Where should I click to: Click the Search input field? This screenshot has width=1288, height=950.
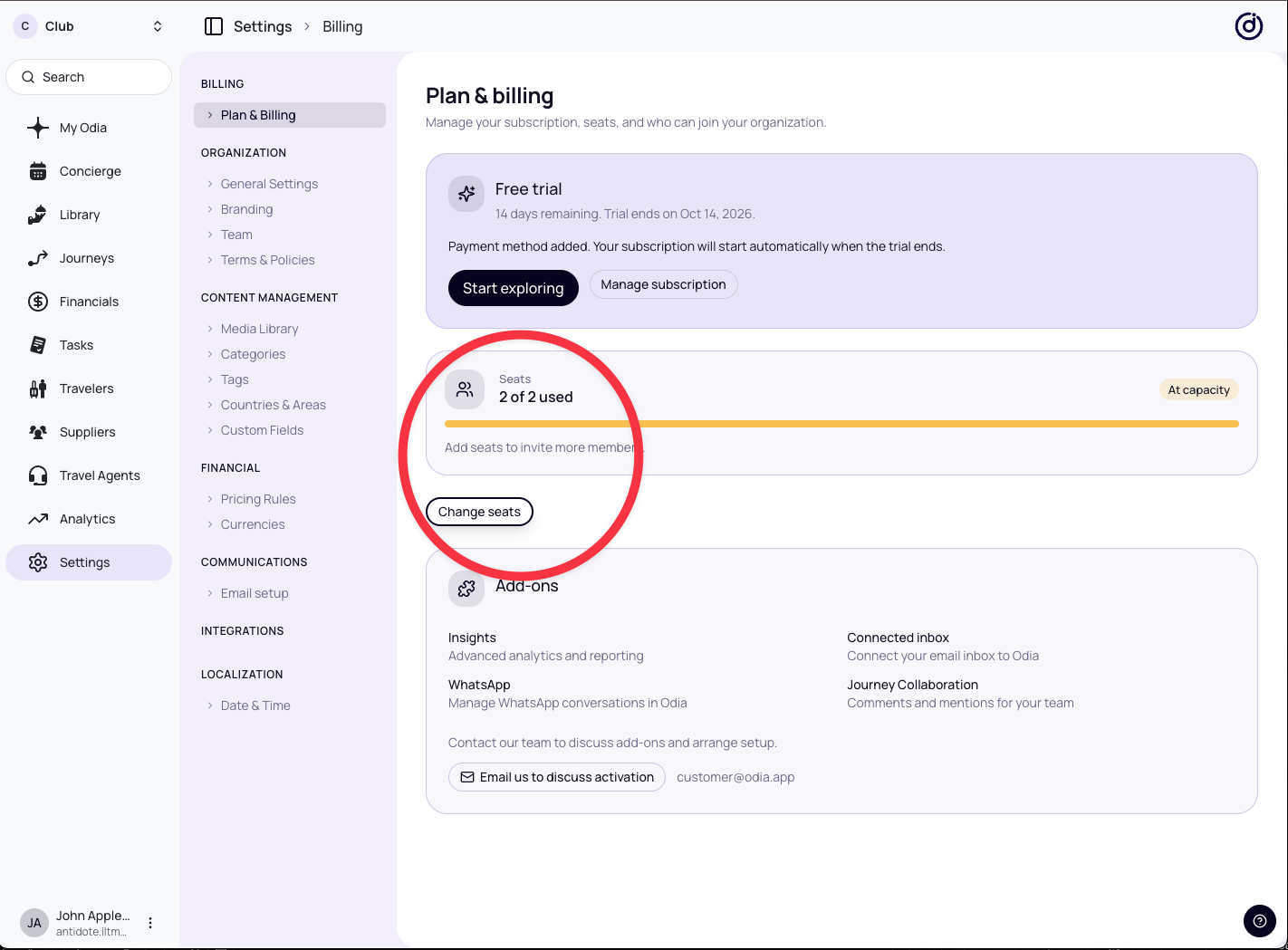tap(89, 77)
